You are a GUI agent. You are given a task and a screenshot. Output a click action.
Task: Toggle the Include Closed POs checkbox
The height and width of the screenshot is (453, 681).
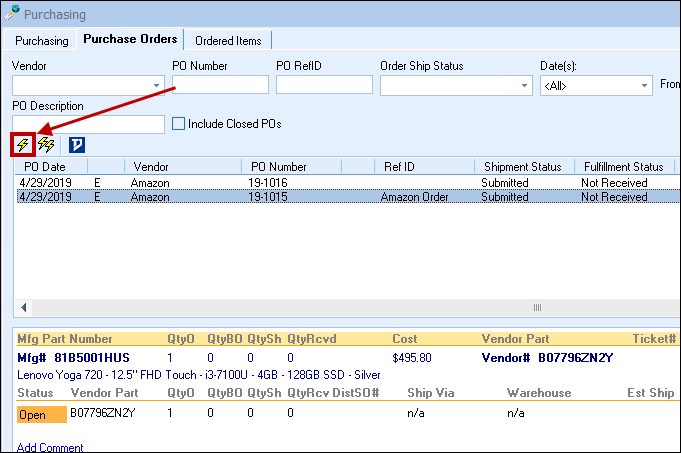click(179, 124)
